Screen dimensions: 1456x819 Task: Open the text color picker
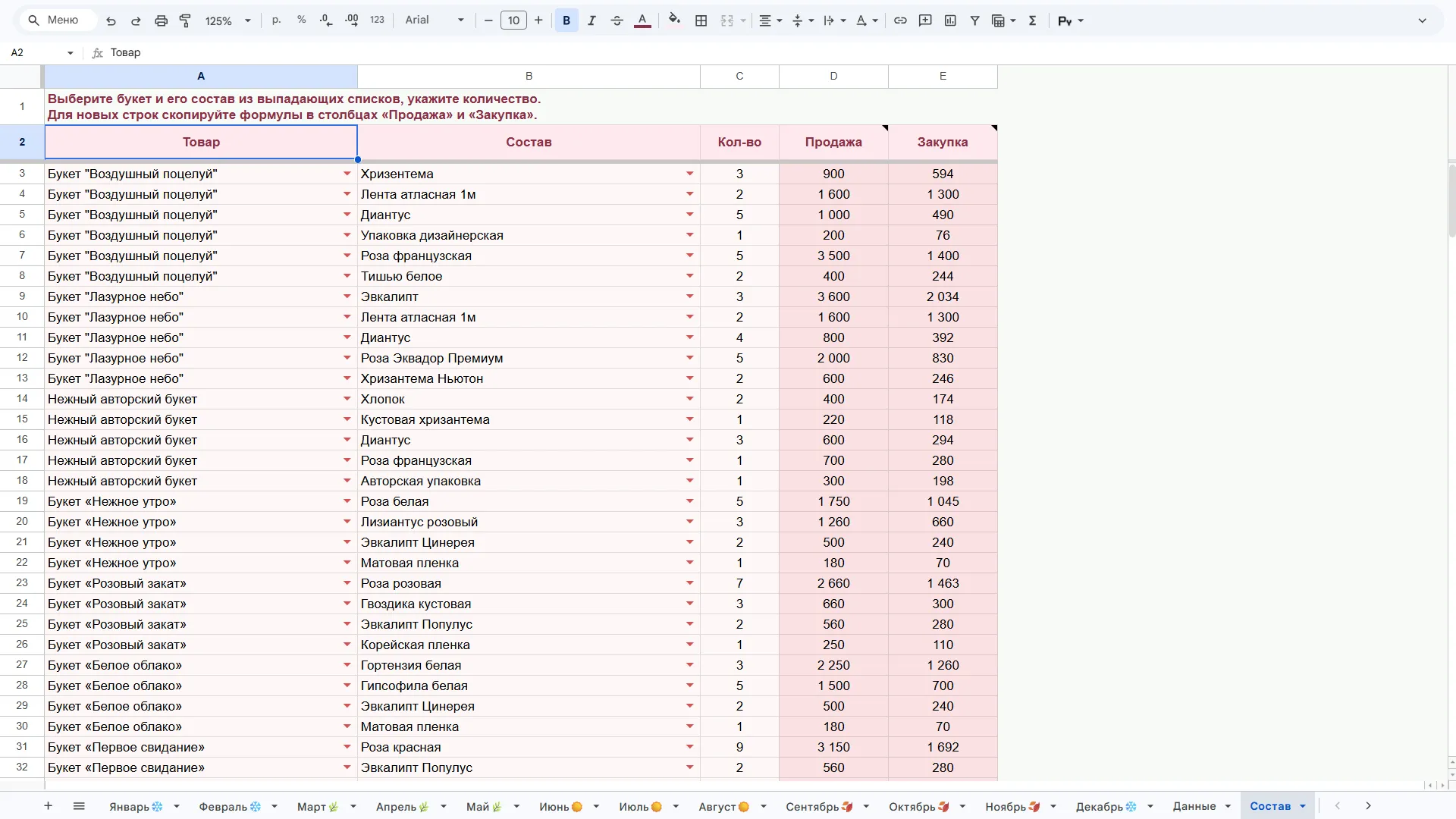click(x=642, y=20)
